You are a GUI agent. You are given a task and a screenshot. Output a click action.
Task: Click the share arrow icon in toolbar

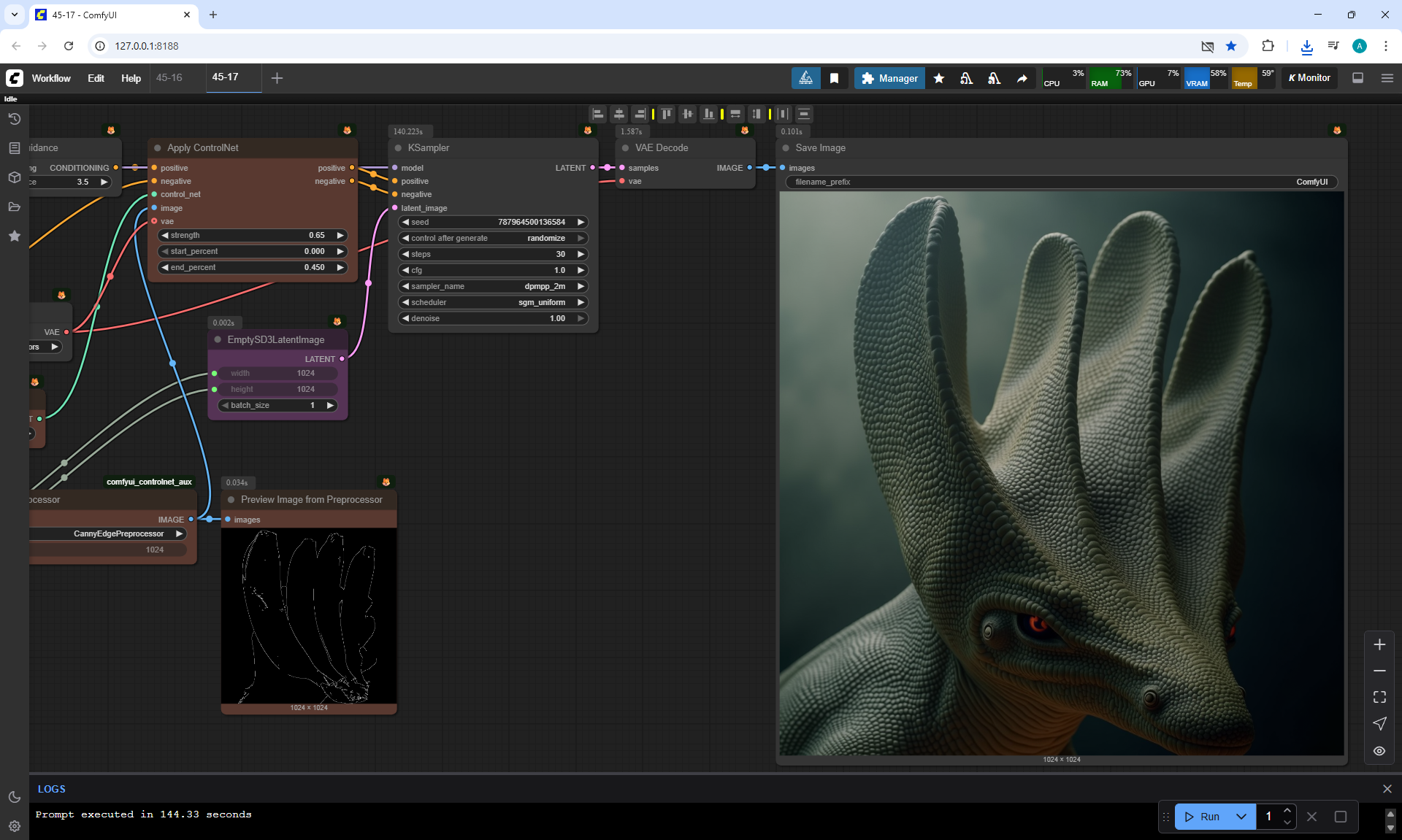tap(1022, 78)
